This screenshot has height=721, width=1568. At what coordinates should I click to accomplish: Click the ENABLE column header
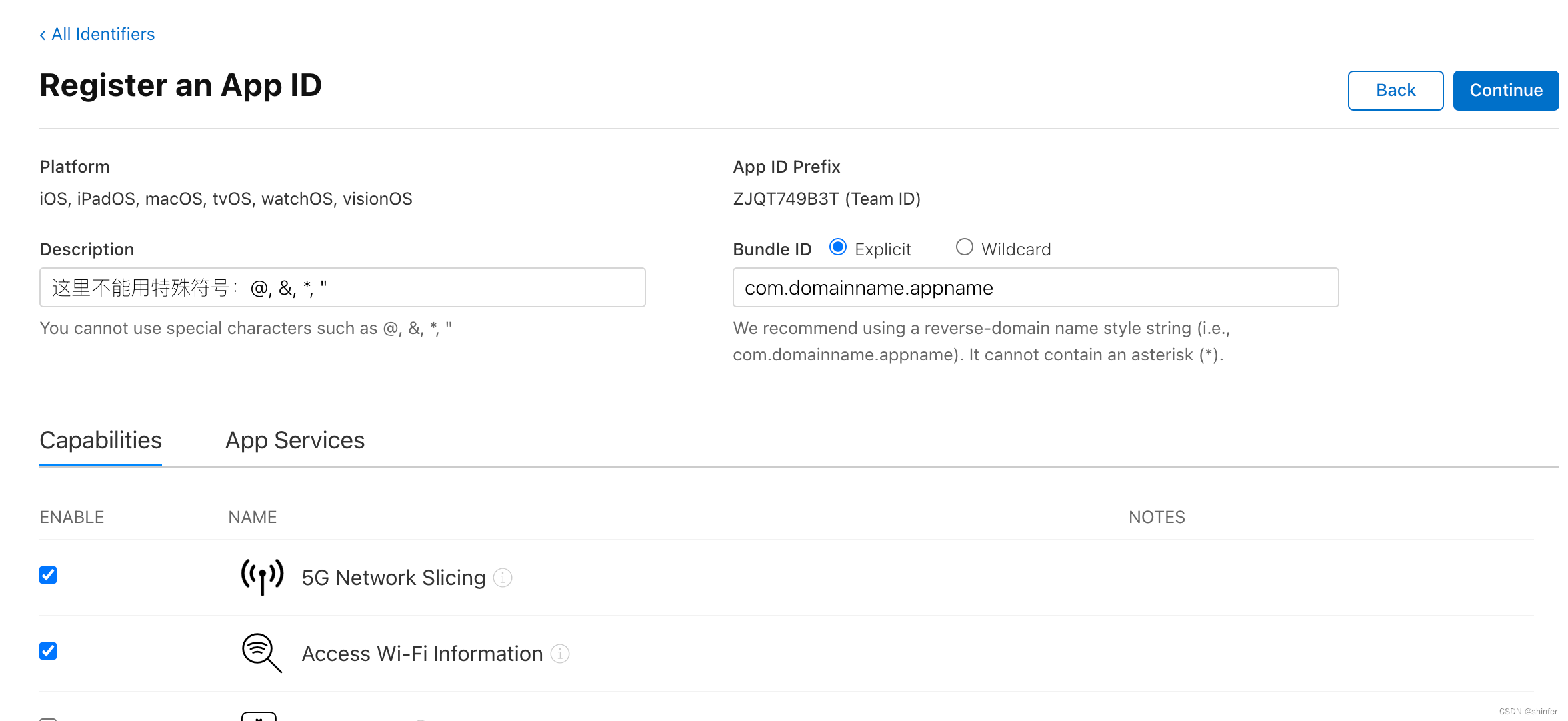coord(71,516)
